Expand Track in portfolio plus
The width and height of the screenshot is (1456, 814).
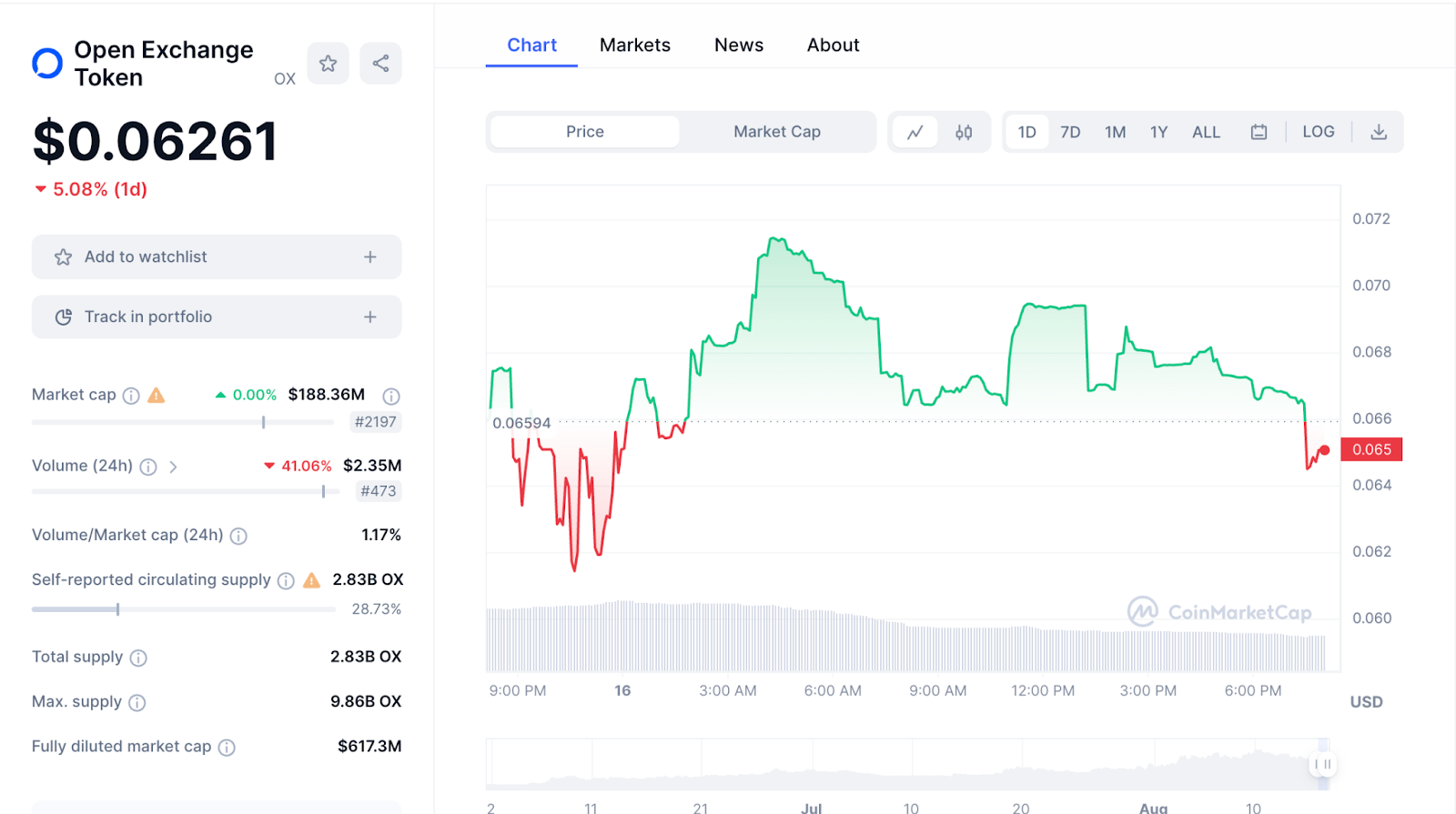pyautogui.click(x=370, y=317)
